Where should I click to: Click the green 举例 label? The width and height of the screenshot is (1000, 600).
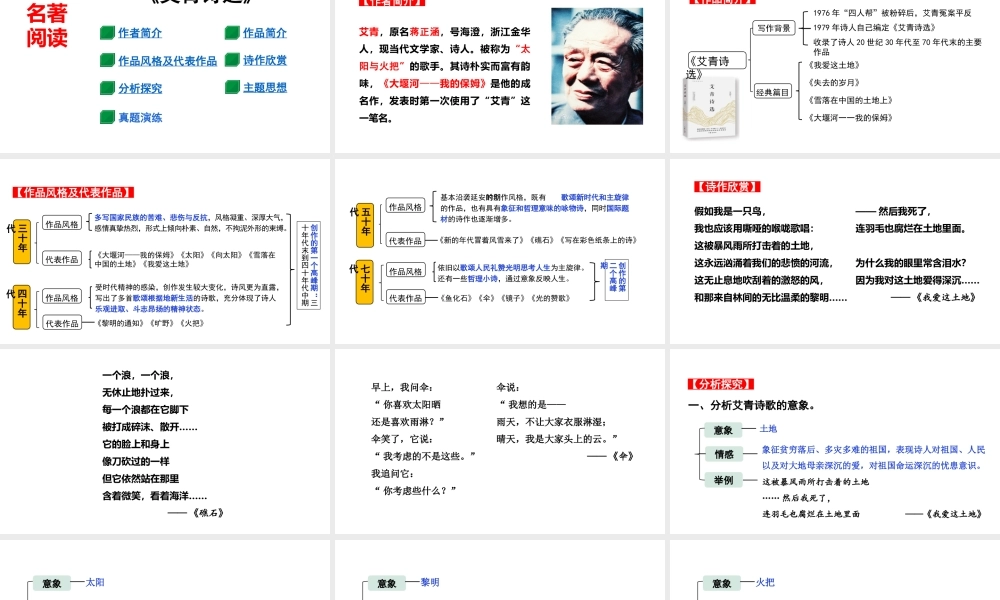click(723, 480)
